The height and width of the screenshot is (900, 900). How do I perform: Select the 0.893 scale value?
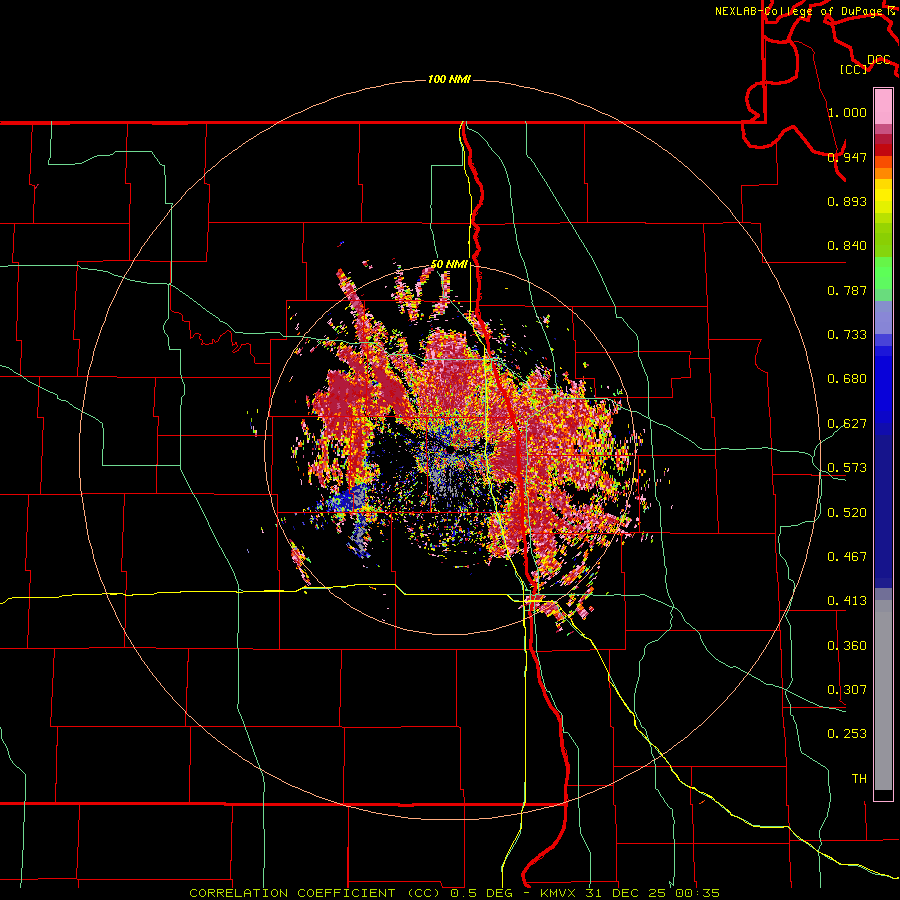pos(847,201)
